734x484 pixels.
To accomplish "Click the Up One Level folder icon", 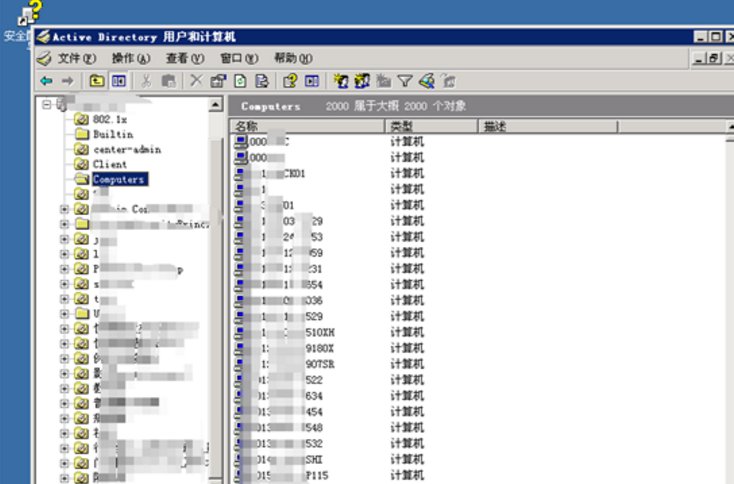I will pos(97,81).
